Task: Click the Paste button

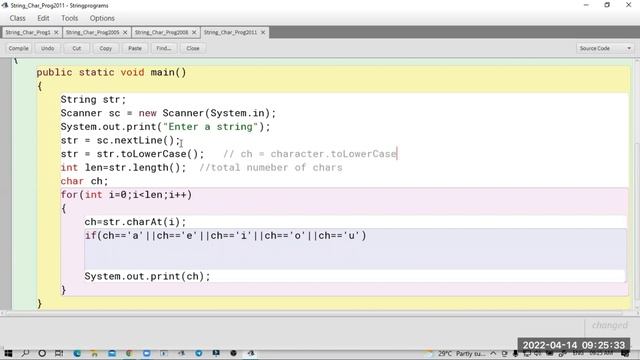Action: click(x=135, y=48)
